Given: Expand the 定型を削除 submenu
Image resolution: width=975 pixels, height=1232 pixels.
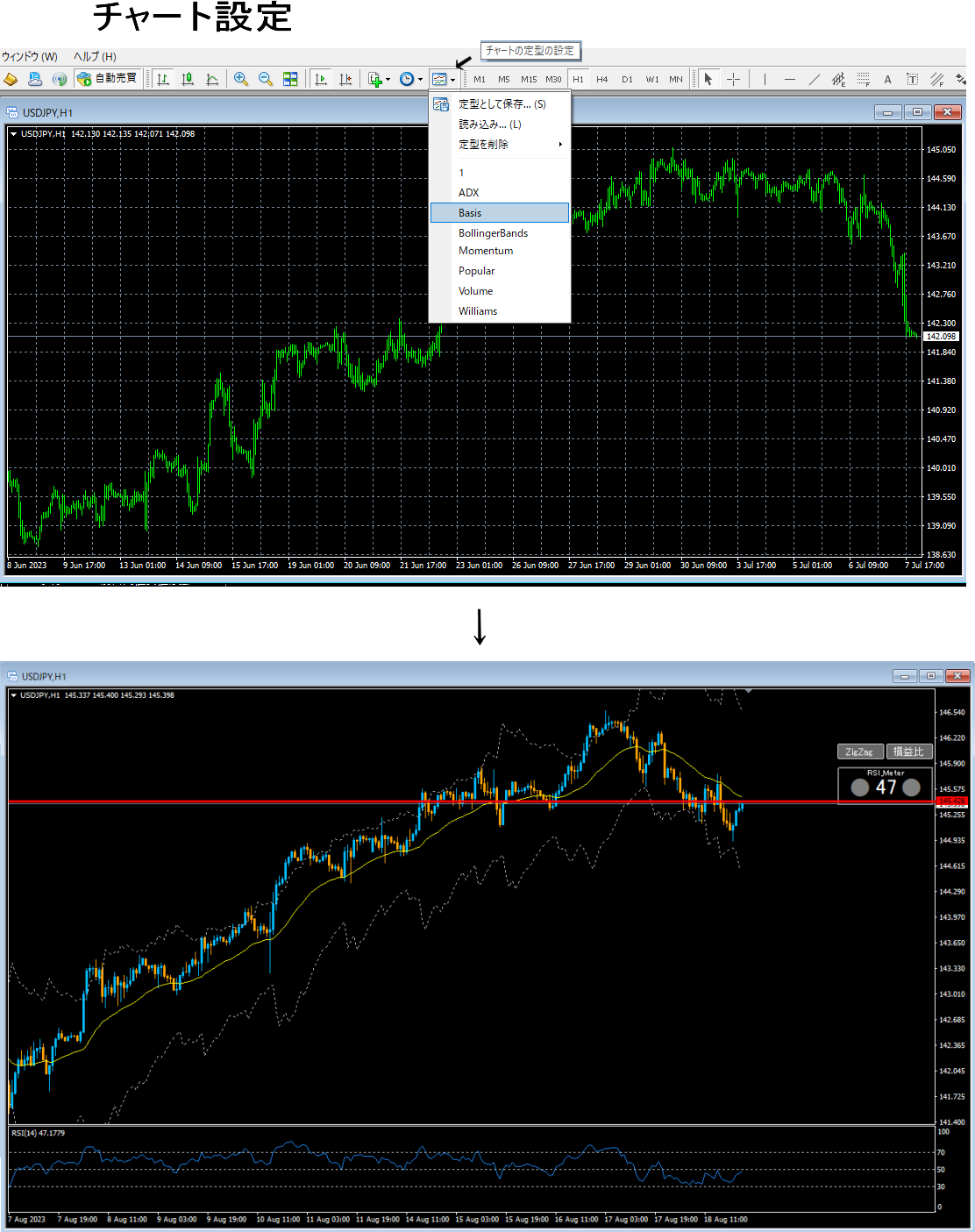Looking at the screenshot, I should pos(509,145).
